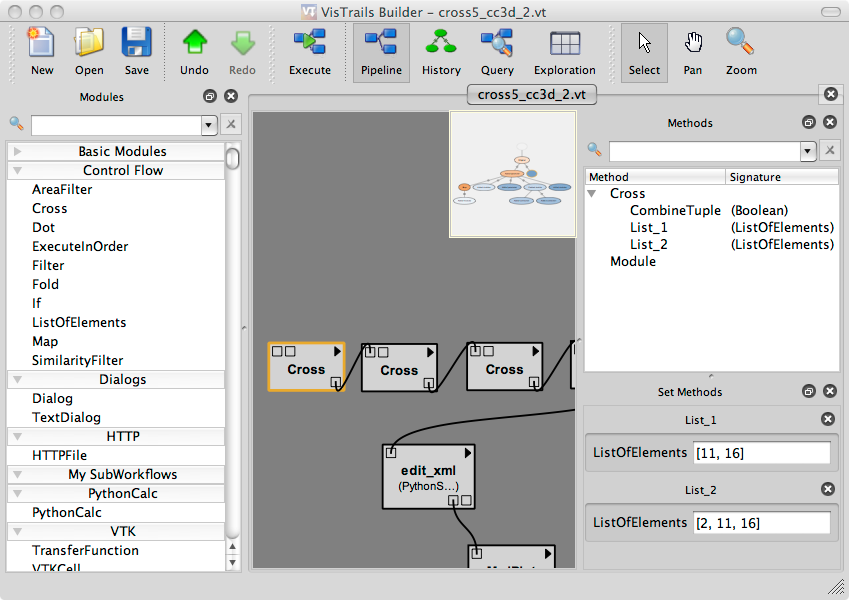
Task: Remove the List_1 method entry
Action: [827, 420]
